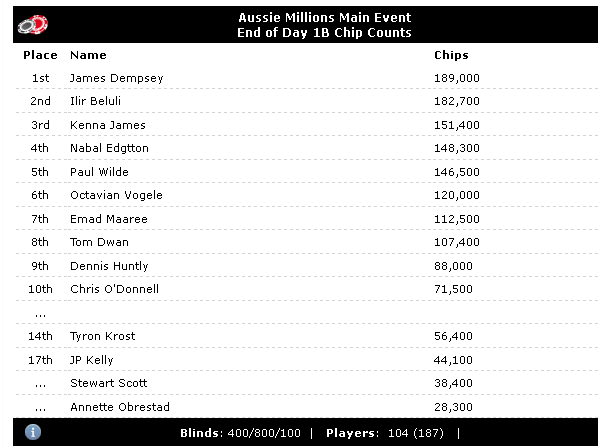The image size is (602, 447).
Task: Click the Aussie Millions Main Event title
Action: [325, 18]
